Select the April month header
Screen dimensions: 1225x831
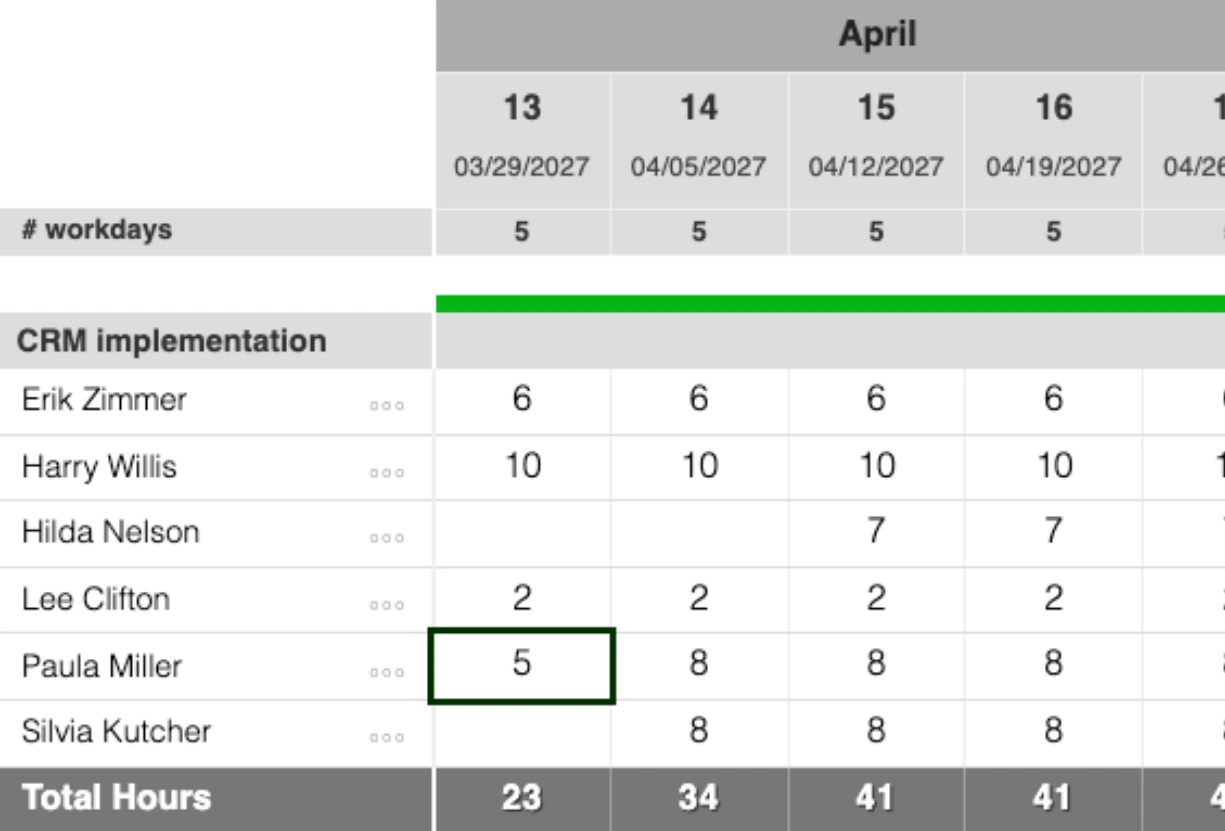click(x=877, y=33)
